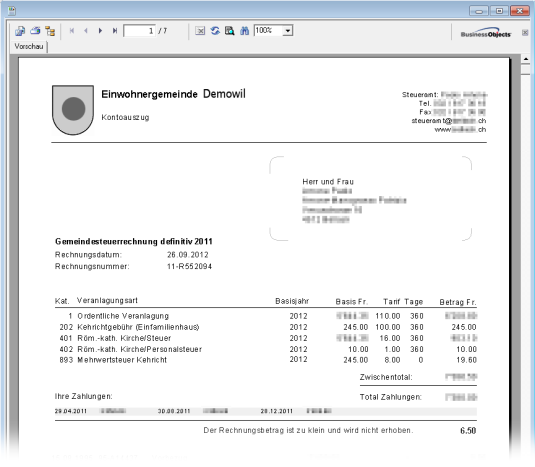Image resolution: width=535 pixels, height=467 pixels.
Task: Click the 'Zwischentotal:' label
Action: pos(386,377)
